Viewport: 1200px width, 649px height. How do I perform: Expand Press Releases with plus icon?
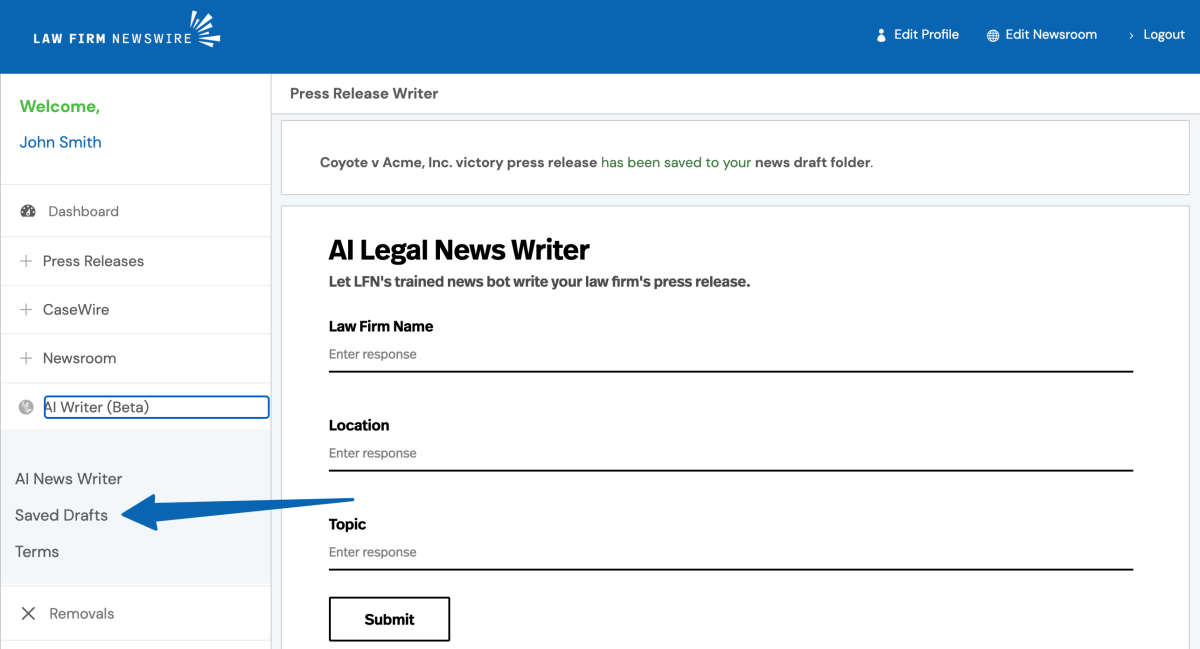(x=26, y=261)
